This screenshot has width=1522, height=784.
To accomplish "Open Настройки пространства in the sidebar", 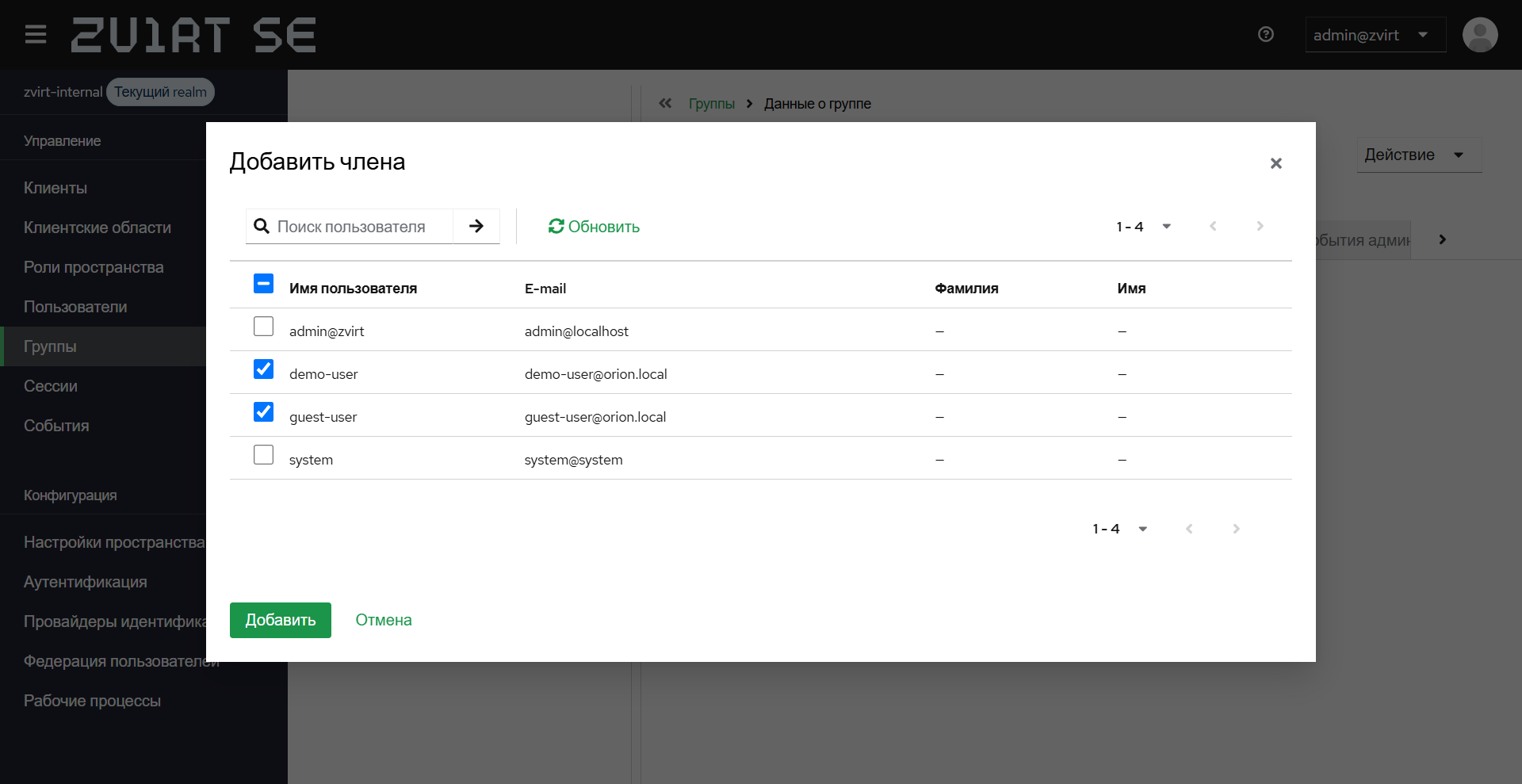I will pos(114,542).
